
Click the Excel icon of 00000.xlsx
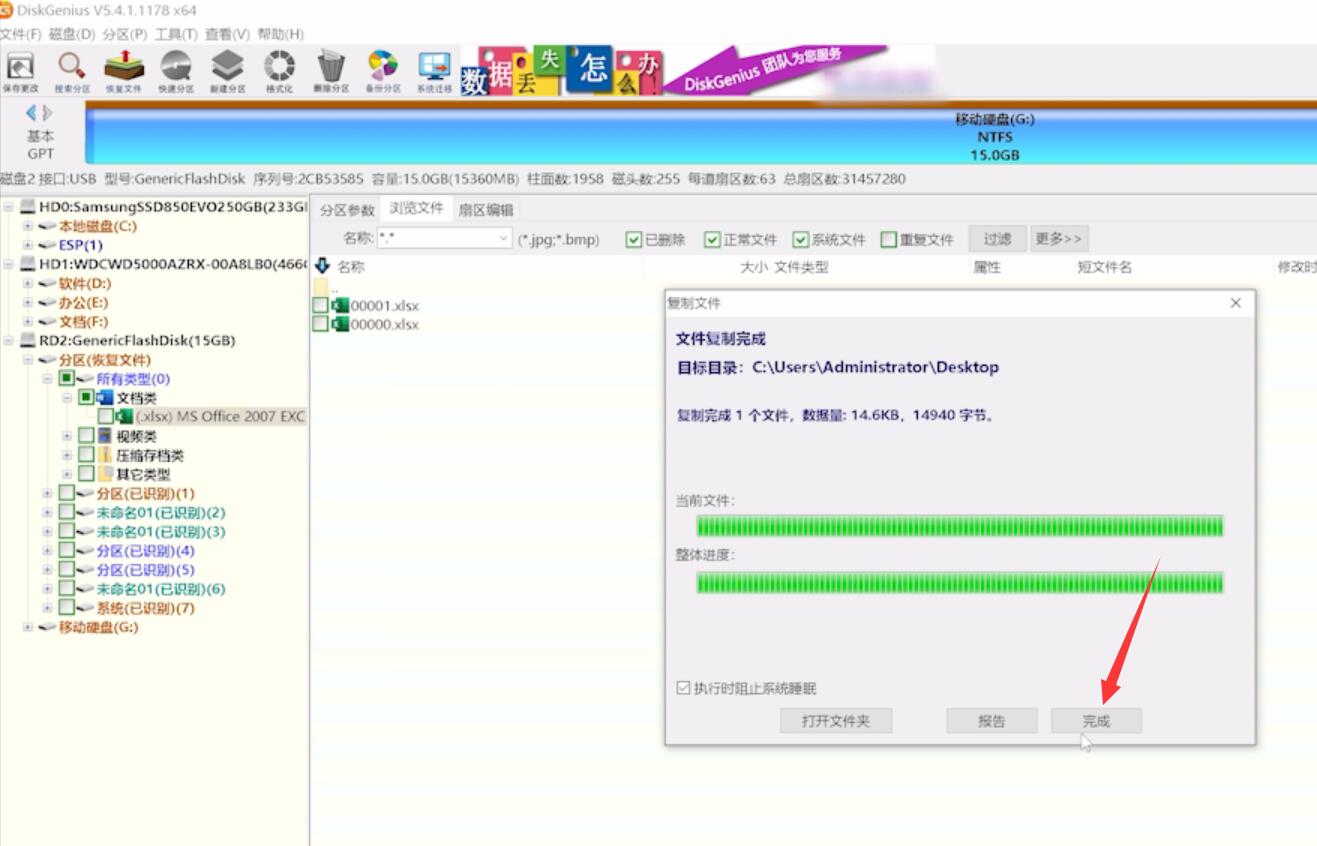click(340, 324)
